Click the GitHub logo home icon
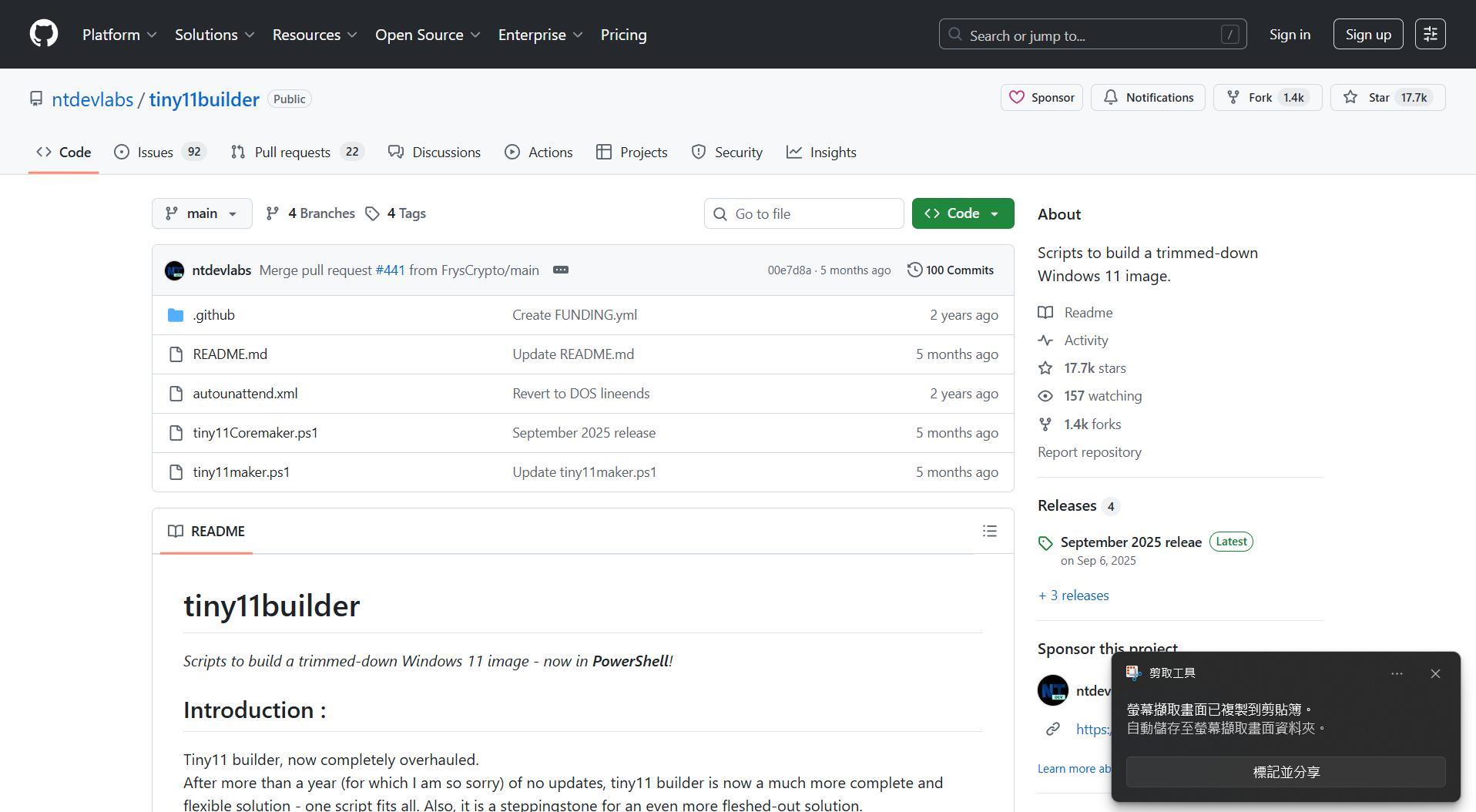 44,35
